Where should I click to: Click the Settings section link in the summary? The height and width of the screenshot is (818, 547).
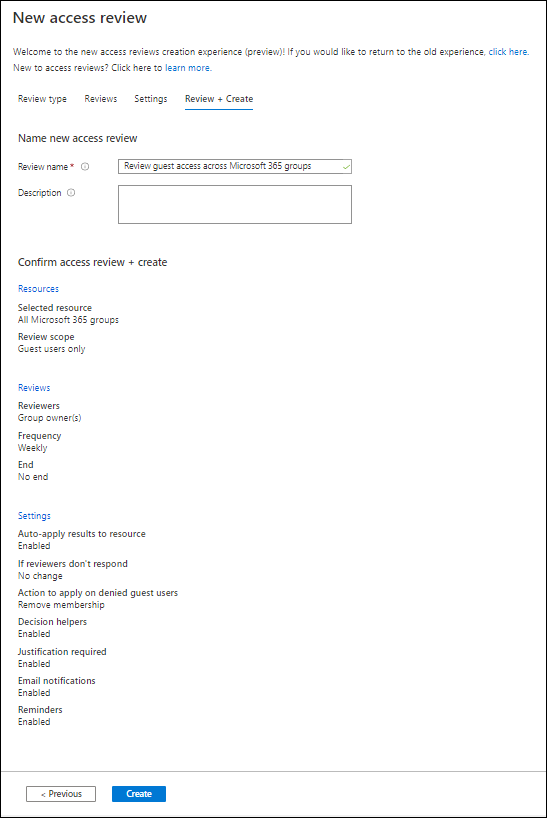[34, 515]
